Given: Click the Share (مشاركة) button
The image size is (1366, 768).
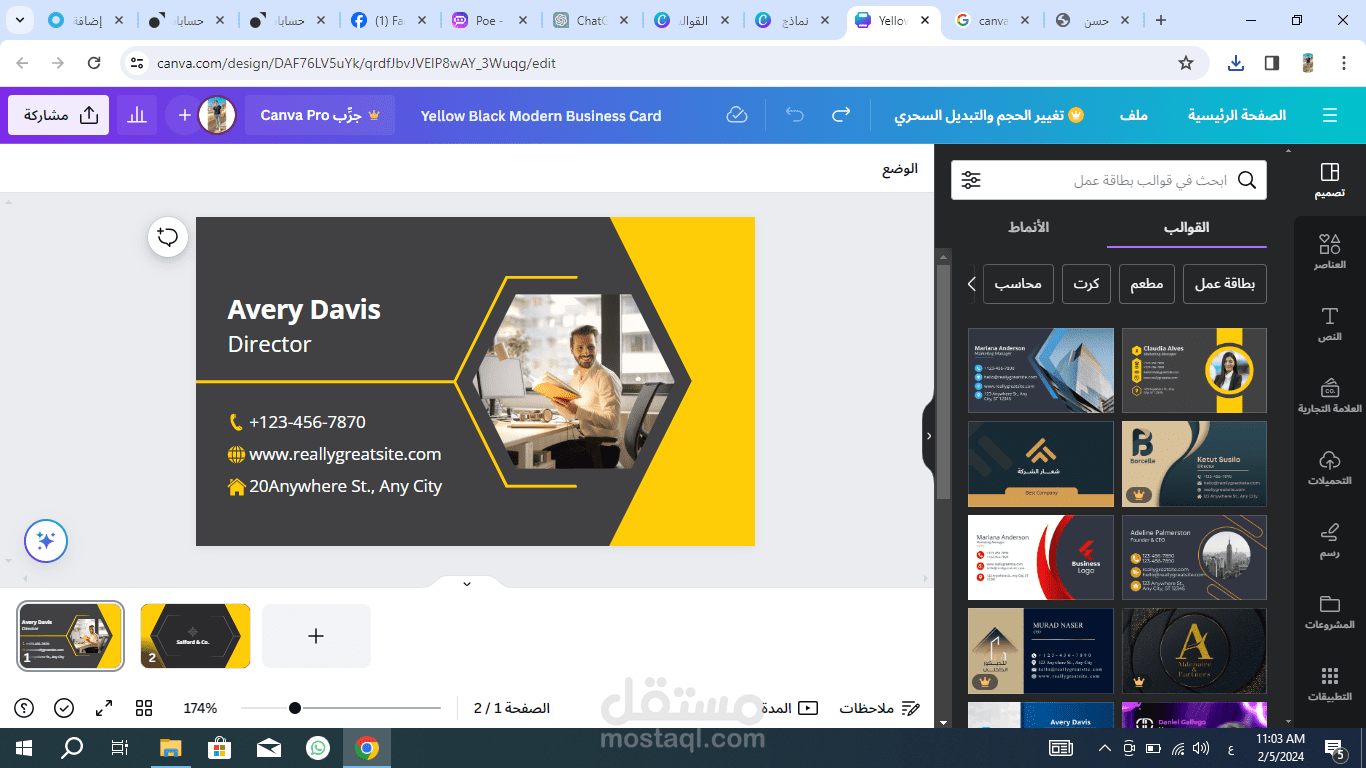Looking at the screenshot, I should coord(59,115).
